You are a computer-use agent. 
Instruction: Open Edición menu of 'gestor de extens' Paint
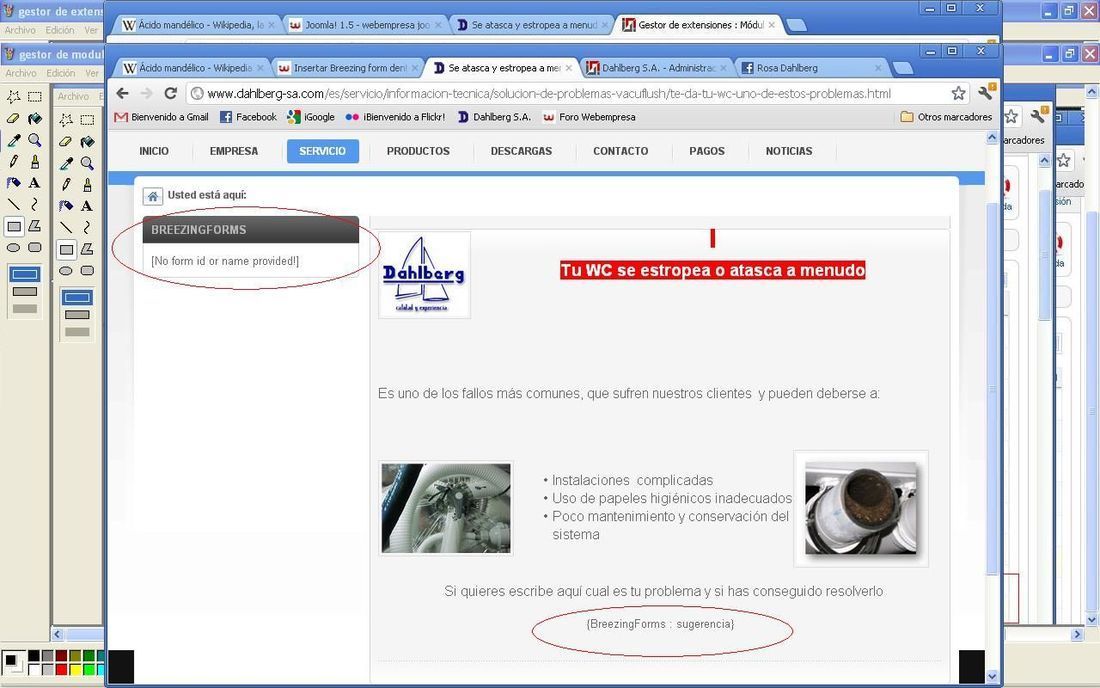tap(60, 30)
